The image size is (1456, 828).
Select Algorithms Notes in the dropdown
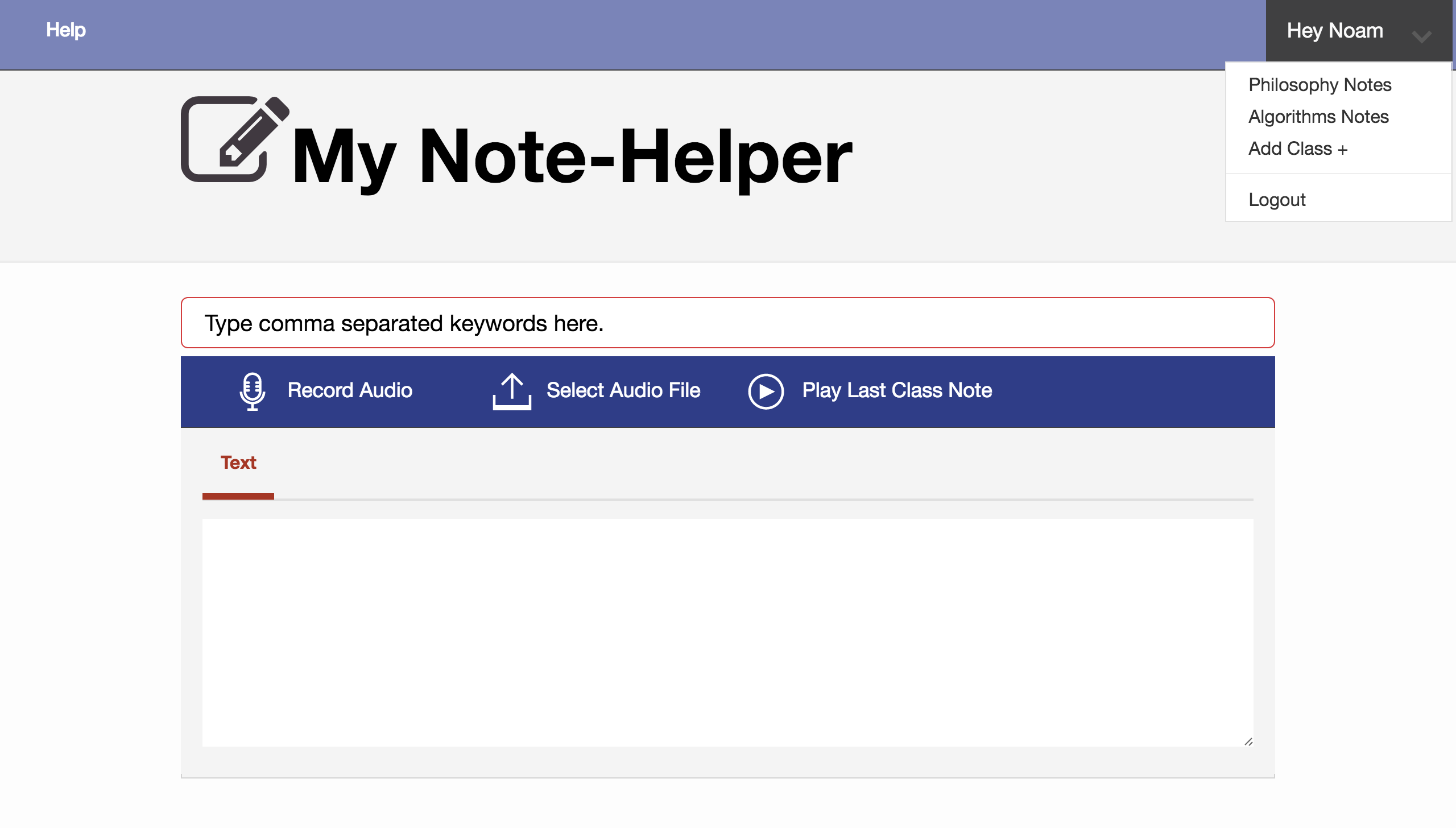1318,117
